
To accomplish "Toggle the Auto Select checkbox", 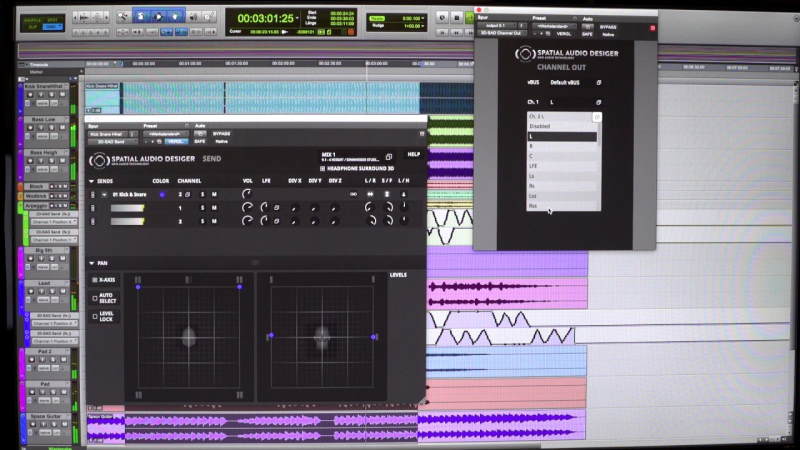I will [x=95, y=298].
